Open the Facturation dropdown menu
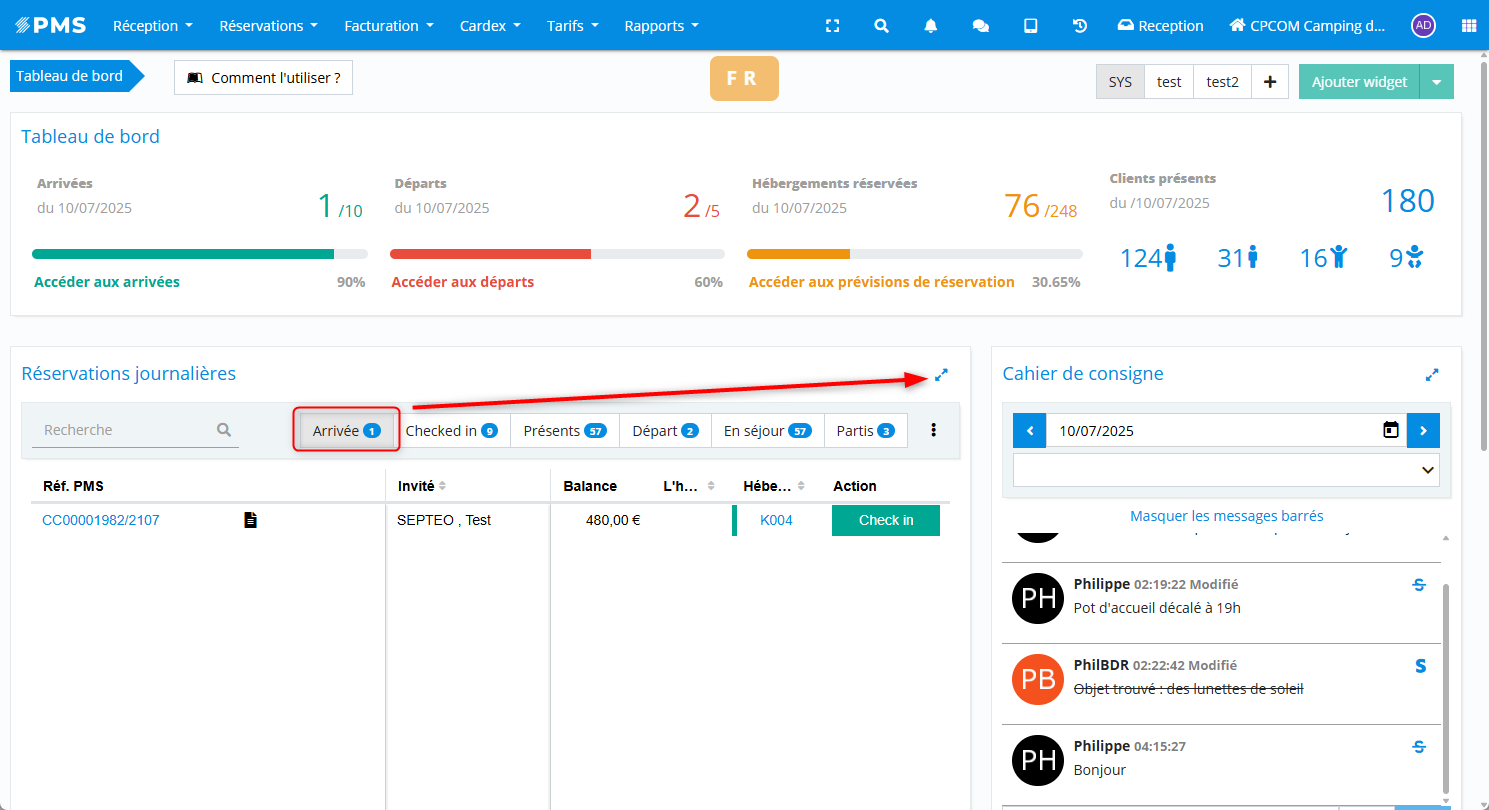 pyautogui.click(x=389, y=26)
